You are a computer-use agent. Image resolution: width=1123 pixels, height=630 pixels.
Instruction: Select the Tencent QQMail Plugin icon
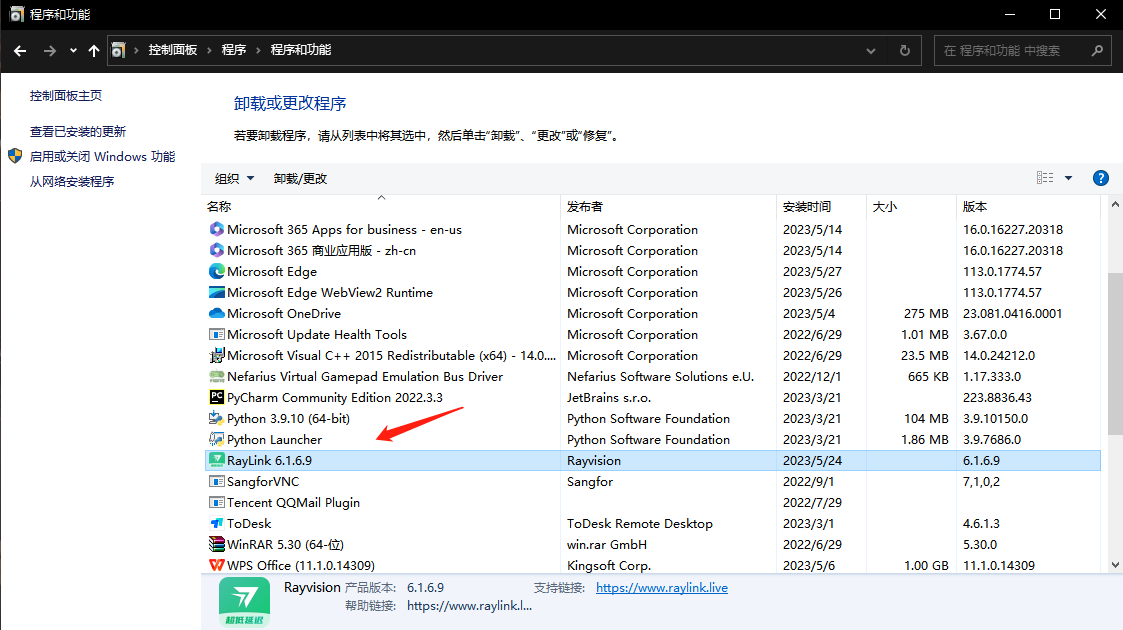[216, 503]
